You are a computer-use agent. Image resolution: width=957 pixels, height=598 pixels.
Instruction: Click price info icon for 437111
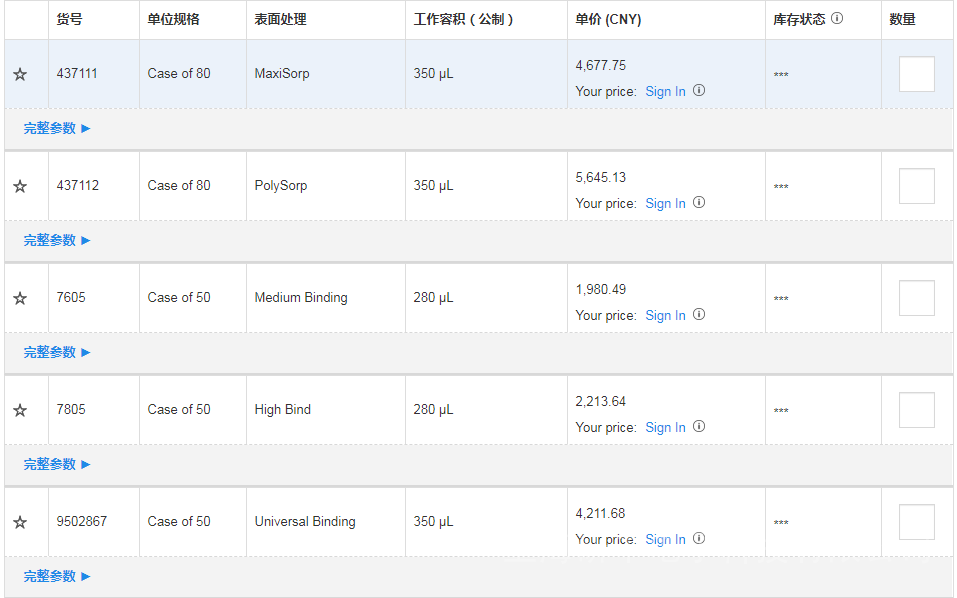699,90
